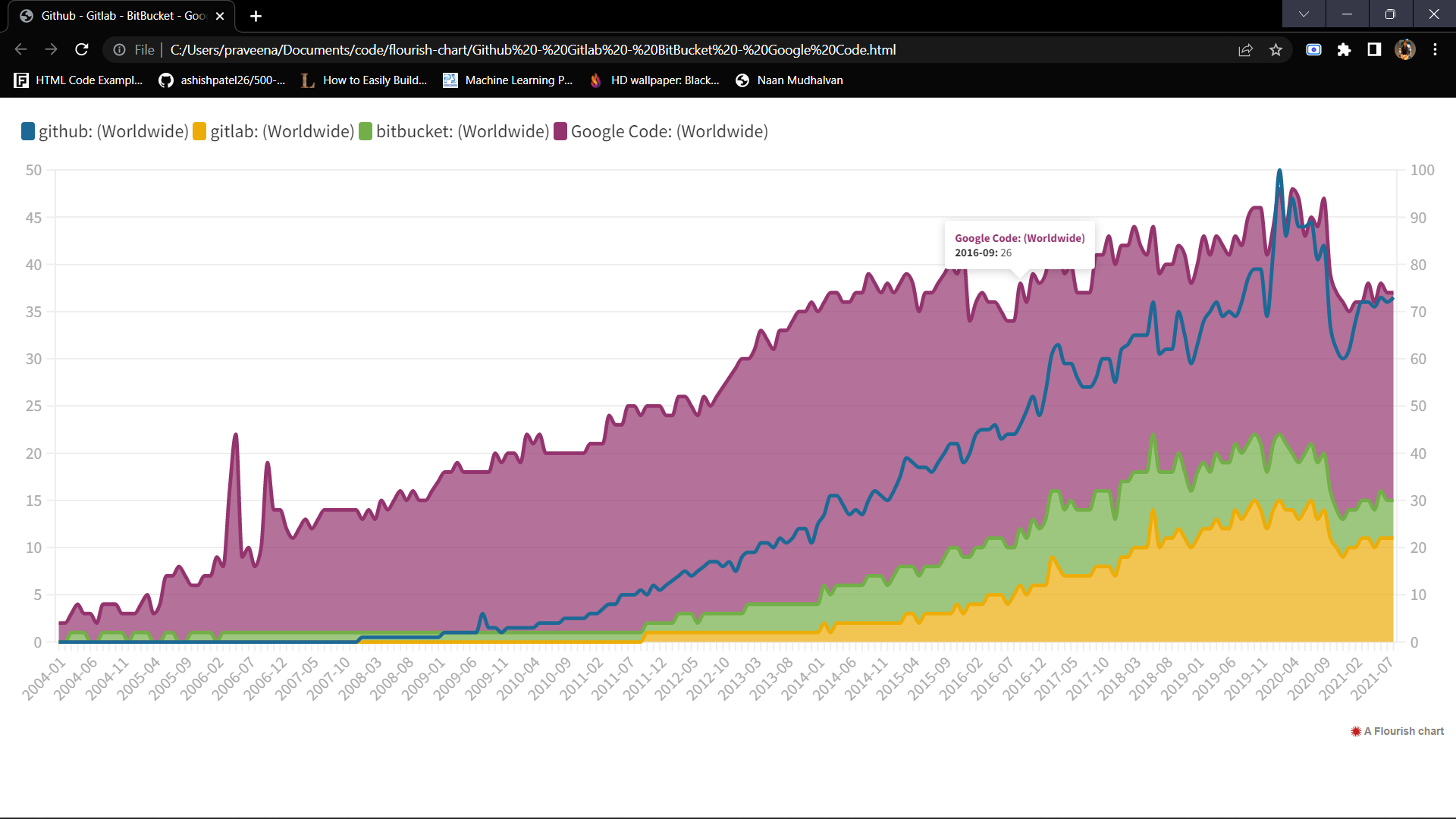This screenshot has height=819, width=1456.
Task: Click inside the address bar
Action: point(531,49)
